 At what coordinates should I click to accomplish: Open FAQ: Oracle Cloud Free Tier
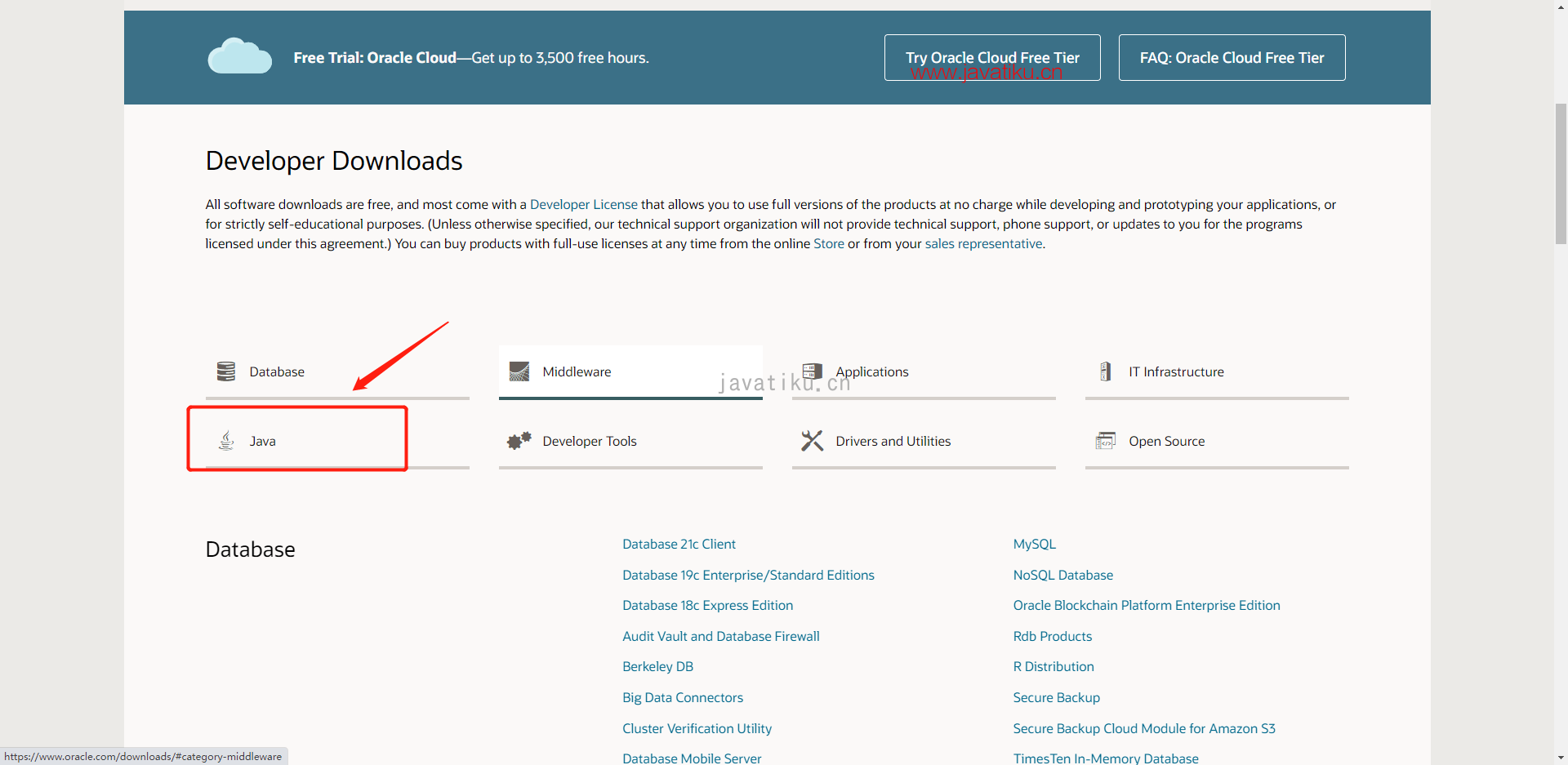1232,58
